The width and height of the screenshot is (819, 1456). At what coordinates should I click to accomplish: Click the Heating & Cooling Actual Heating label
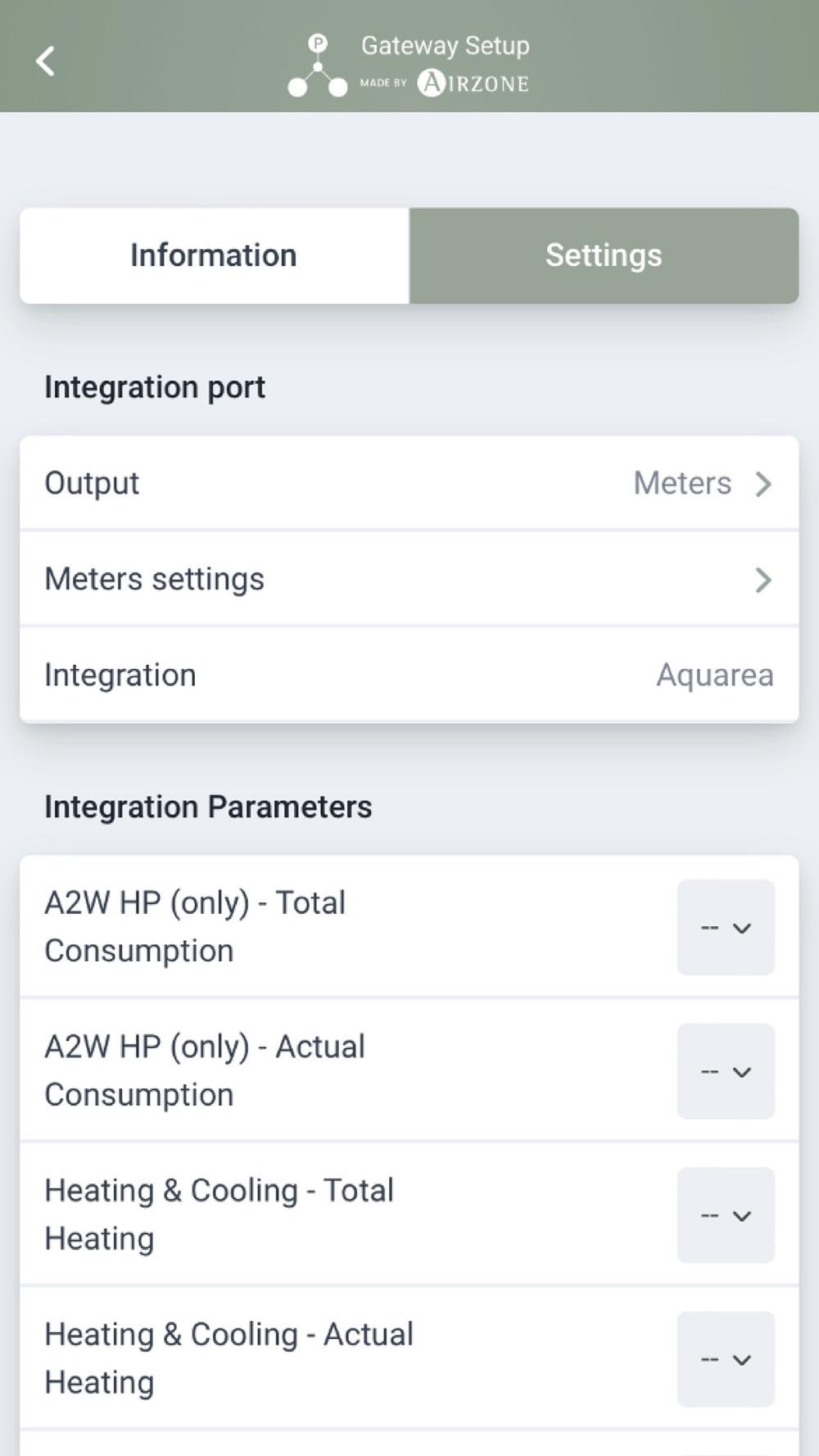tap(229, 1359)
